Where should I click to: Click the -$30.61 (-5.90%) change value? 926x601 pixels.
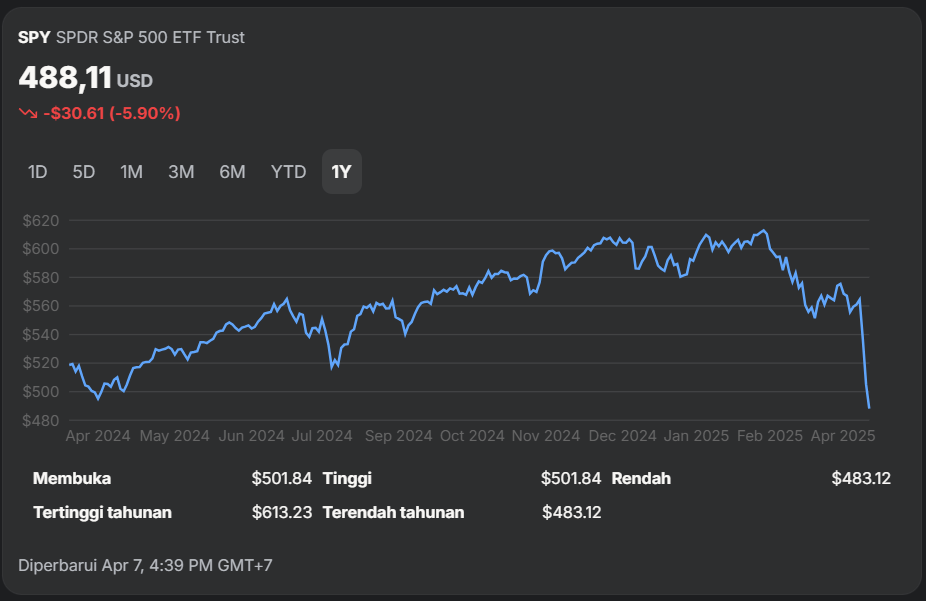[x=112, y=113]
